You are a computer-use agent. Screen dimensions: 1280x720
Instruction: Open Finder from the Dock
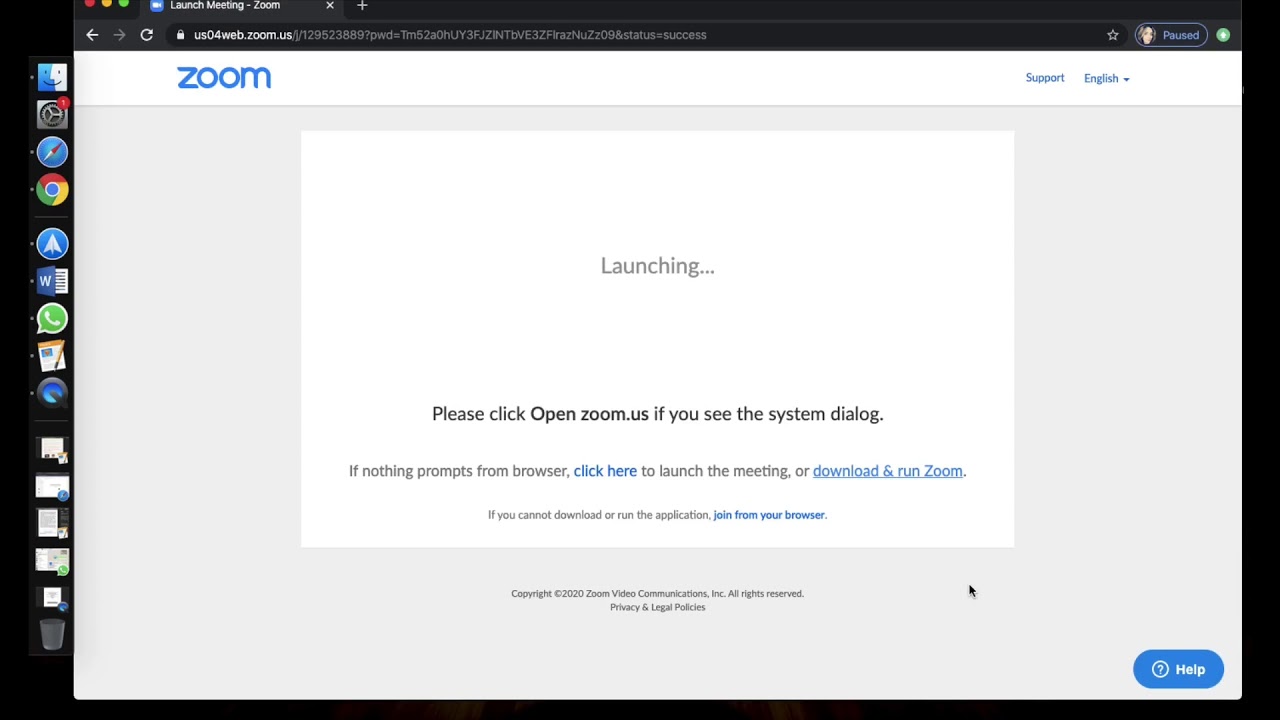(x=52, y=77)
